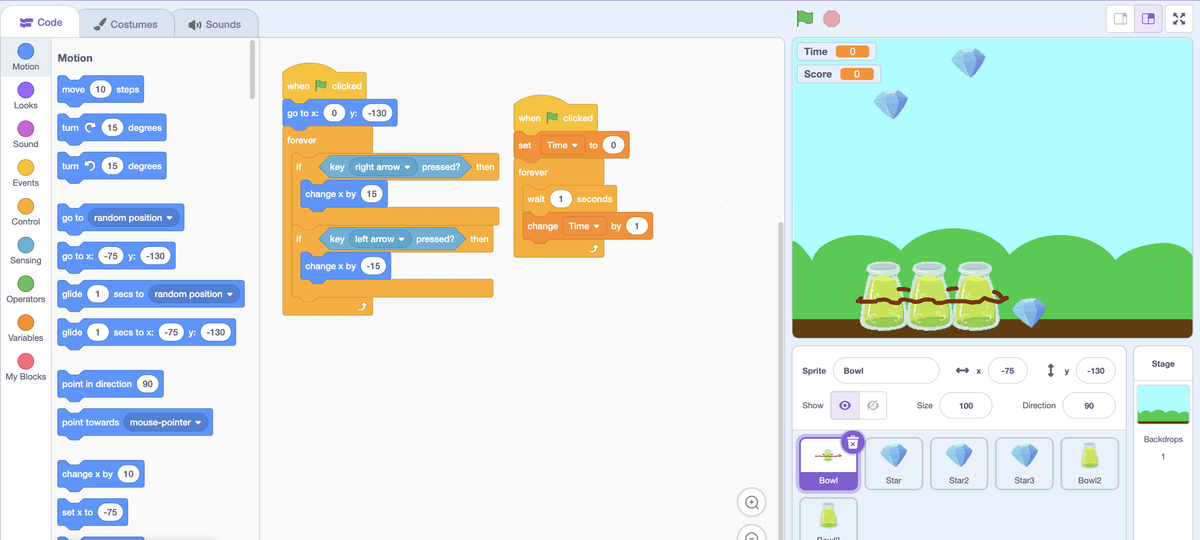Expand the right arrow key dropdown
The image size is (1200, 540).
(408, 167)
